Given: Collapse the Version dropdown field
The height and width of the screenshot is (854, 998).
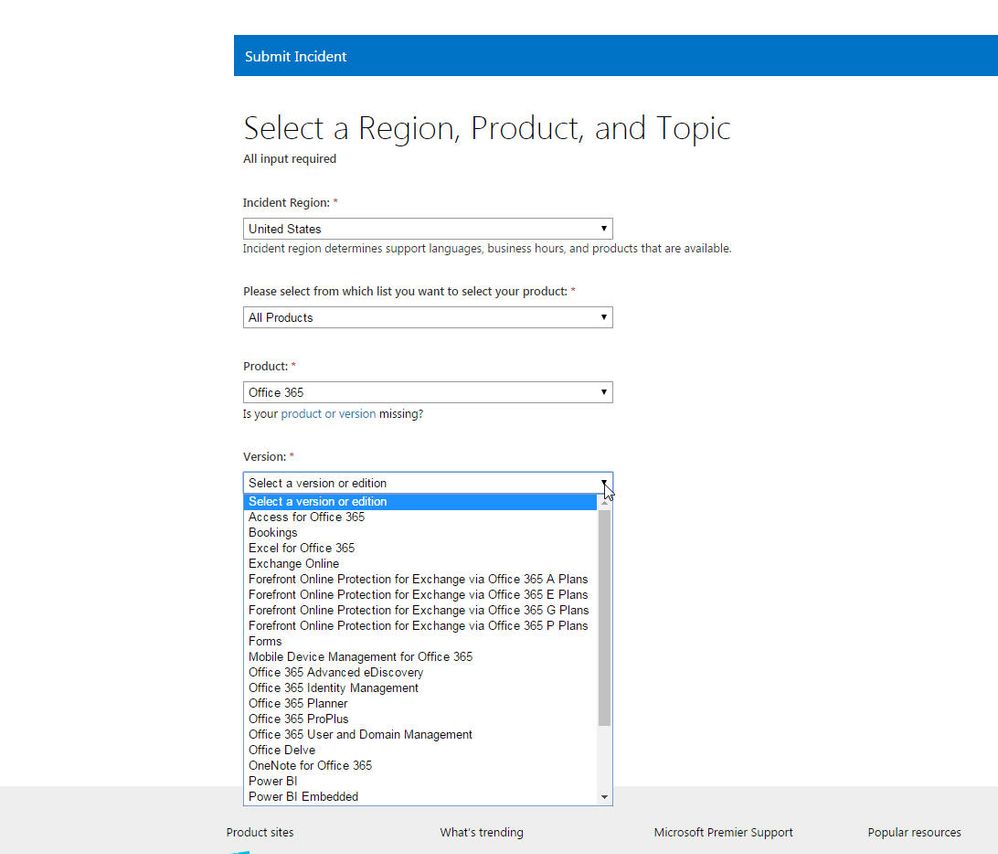Looking at the screenshot, I should tap(428, 482).
